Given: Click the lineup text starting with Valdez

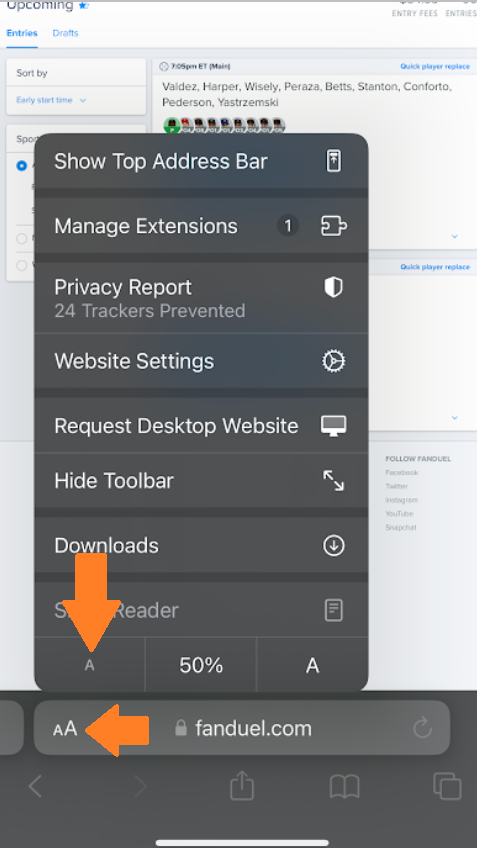Looking at the screenshot, I should (307, 94).
